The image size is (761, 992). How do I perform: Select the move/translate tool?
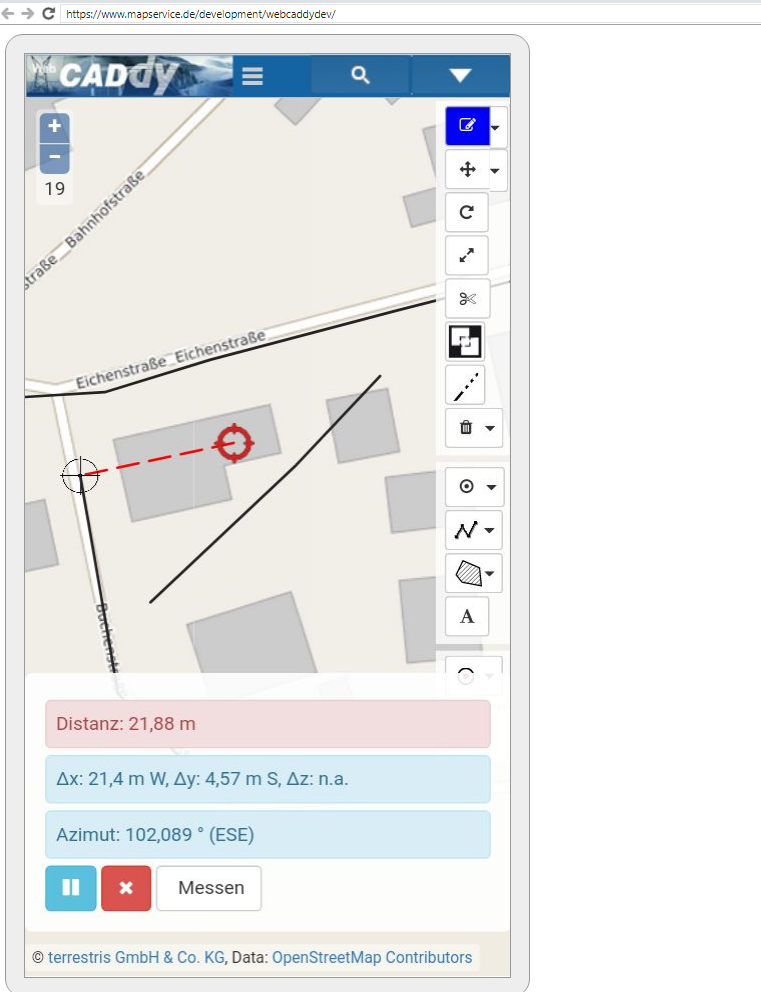tap(467, 170)
